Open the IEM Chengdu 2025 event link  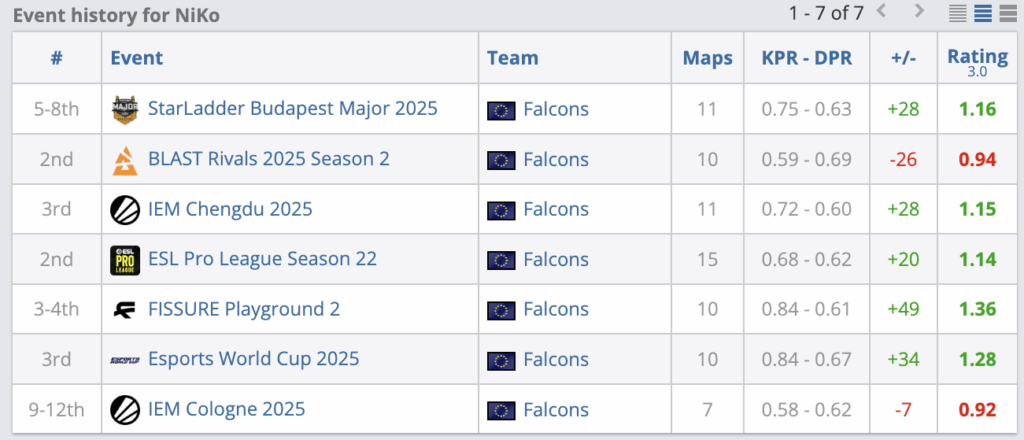[229, 209]
